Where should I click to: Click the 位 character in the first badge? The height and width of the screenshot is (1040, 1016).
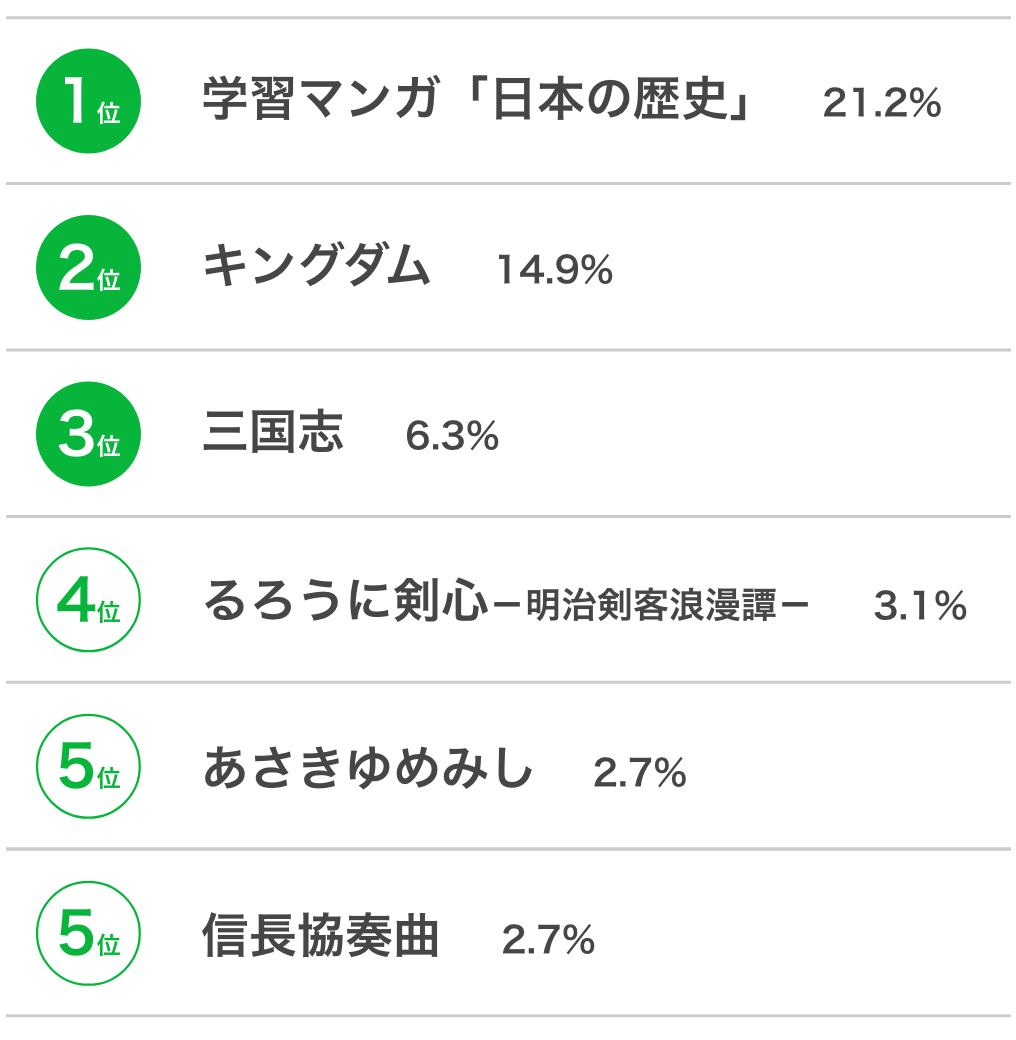point(109,113)
